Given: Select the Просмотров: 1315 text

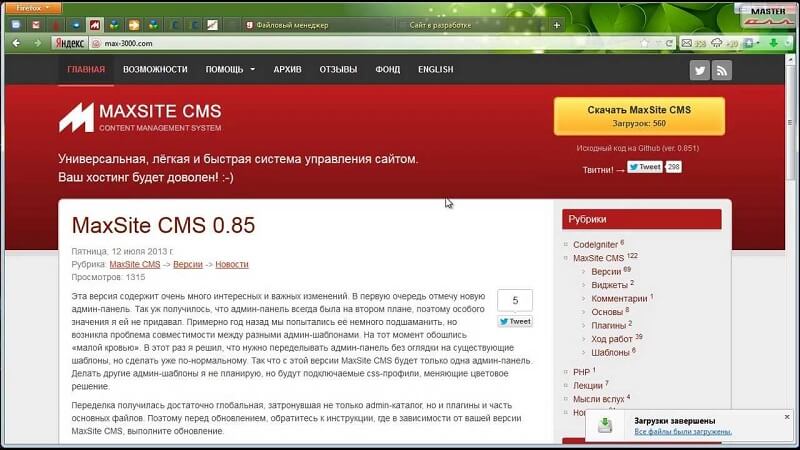Looking at the screenshot, I should click(x=108, y=277).
